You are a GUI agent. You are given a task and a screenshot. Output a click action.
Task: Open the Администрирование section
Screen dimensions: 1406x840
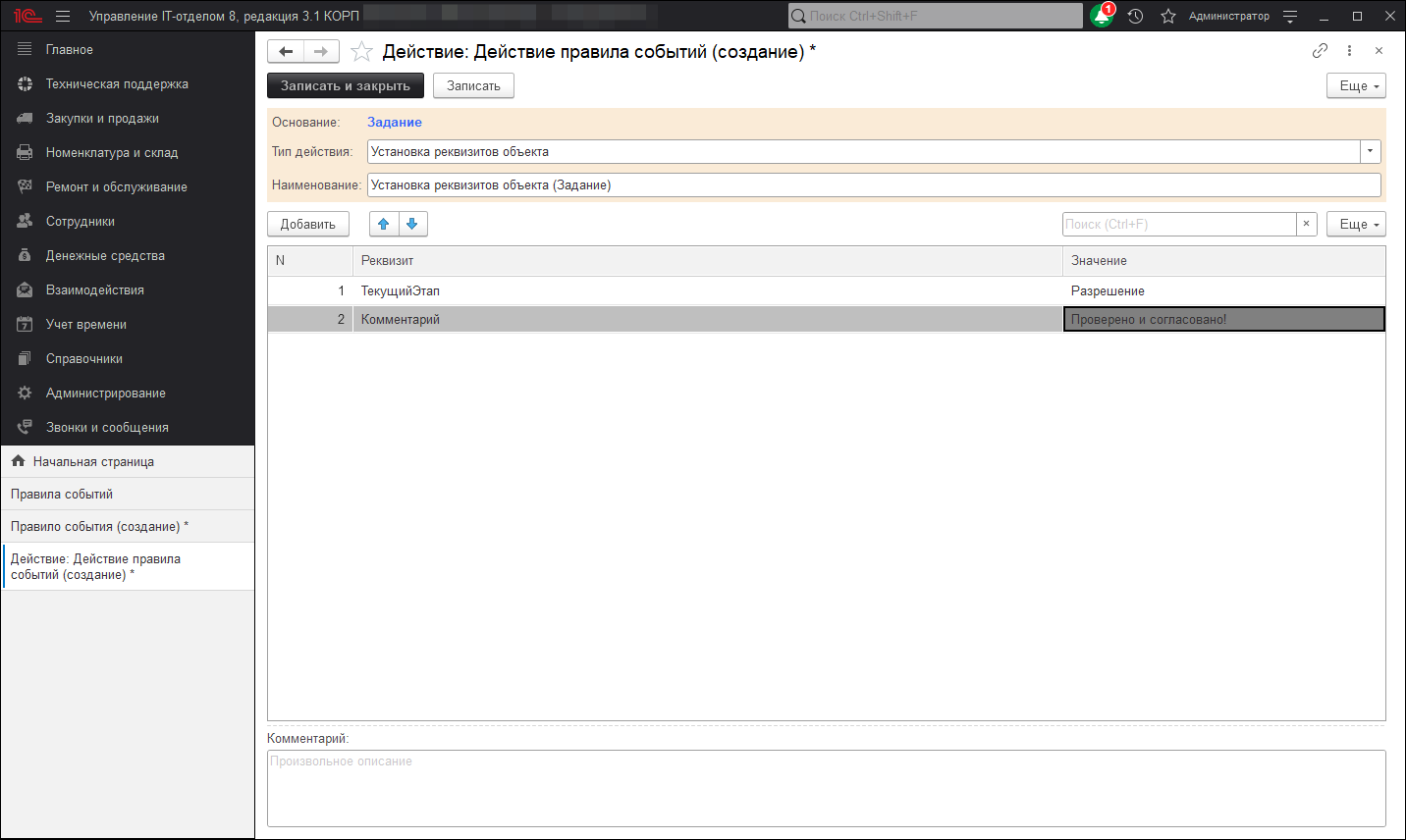click(105, 393)
